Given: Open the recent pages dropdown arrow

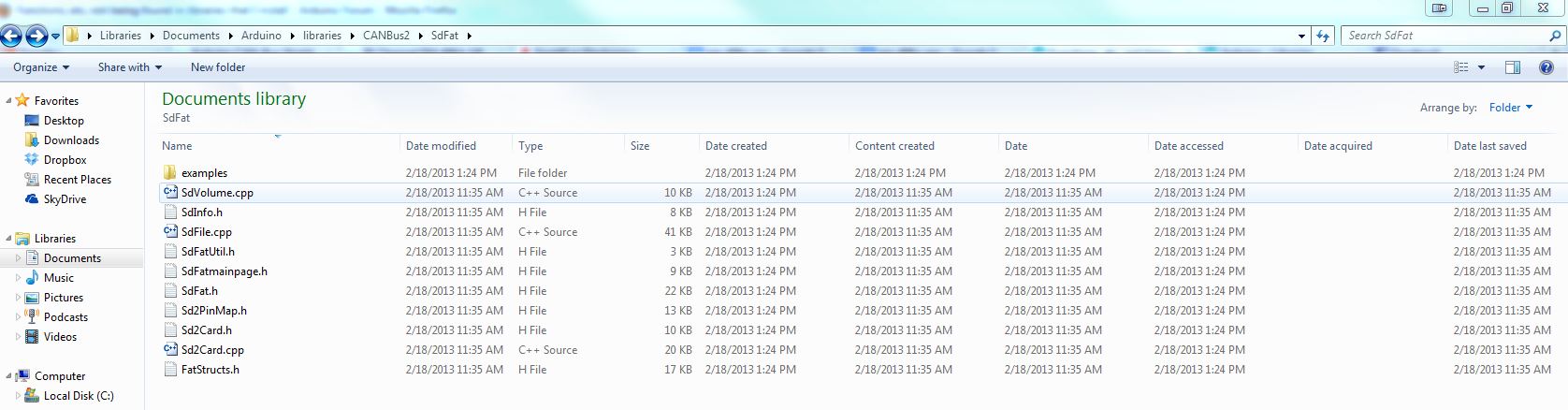Looking at the screenshot, I should pyautogui.click(x=55, y=37).
